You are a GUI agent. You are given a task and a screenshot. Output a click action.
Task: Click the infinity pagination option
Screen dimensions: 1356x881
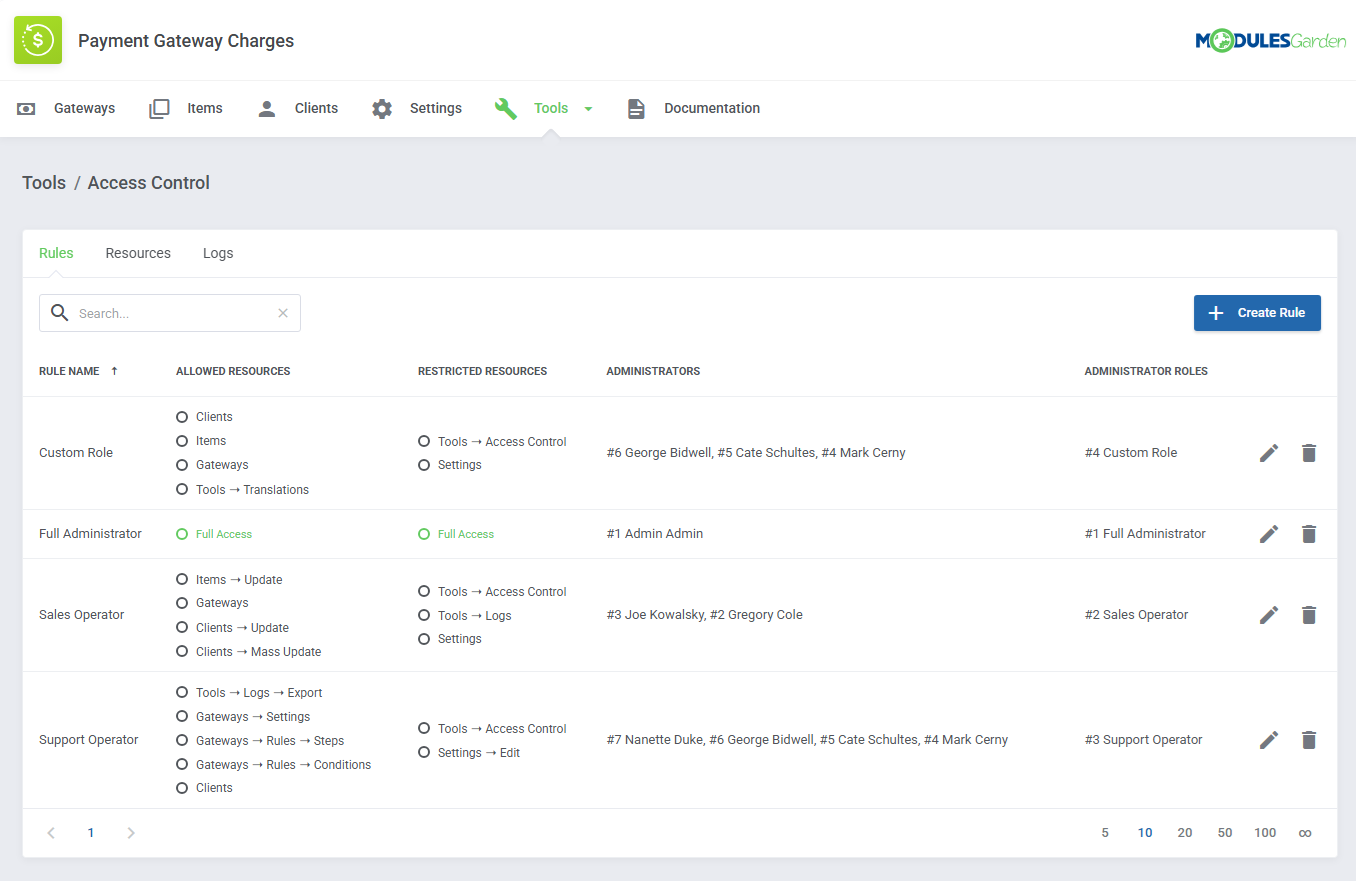(1305, 832)
